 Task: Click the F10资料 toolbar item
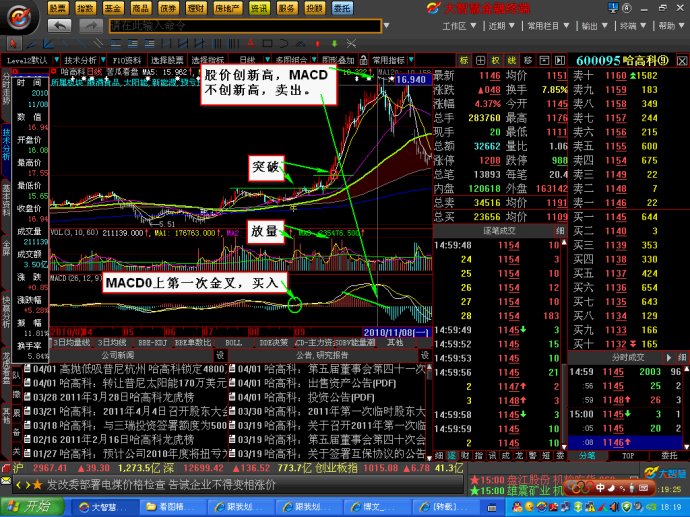[127, 60]
